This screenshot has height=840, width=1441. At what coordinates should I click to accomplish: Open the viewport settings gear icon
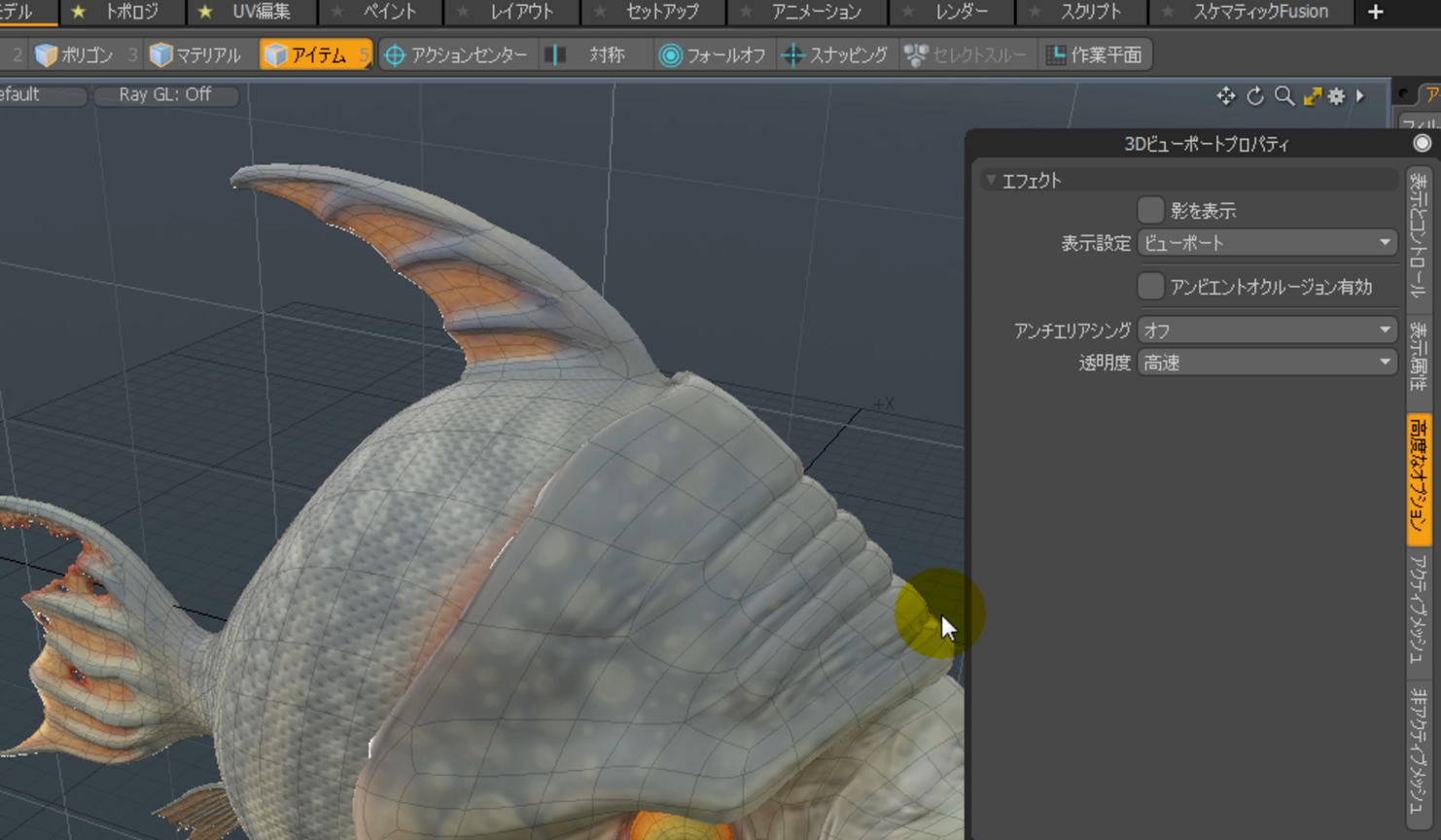pyautogui.click(x=1337, y=96)
